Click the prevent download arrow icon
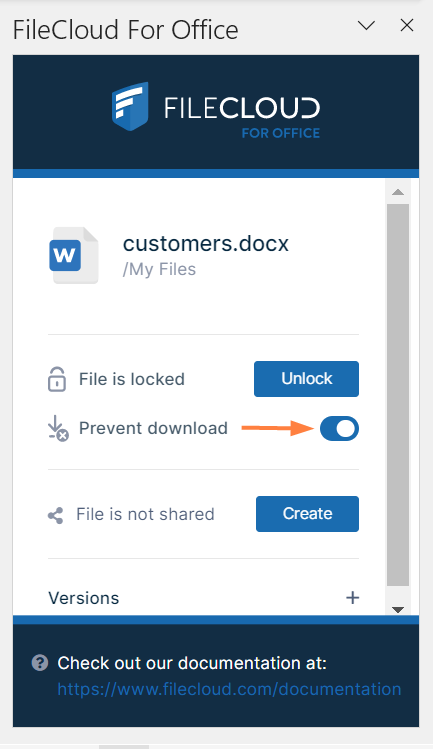This screenshot has width=433, height=749. (58, 428)
